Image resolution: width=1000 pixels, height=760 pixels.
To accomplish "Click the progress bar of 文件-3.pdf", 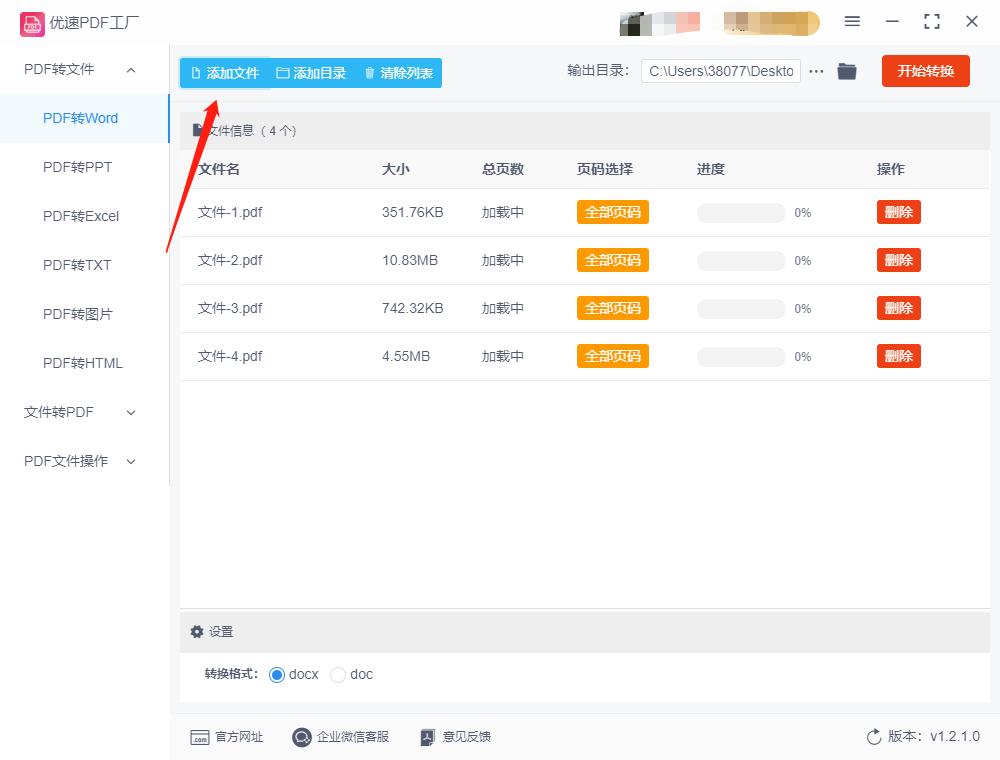I will pos(740,308).
